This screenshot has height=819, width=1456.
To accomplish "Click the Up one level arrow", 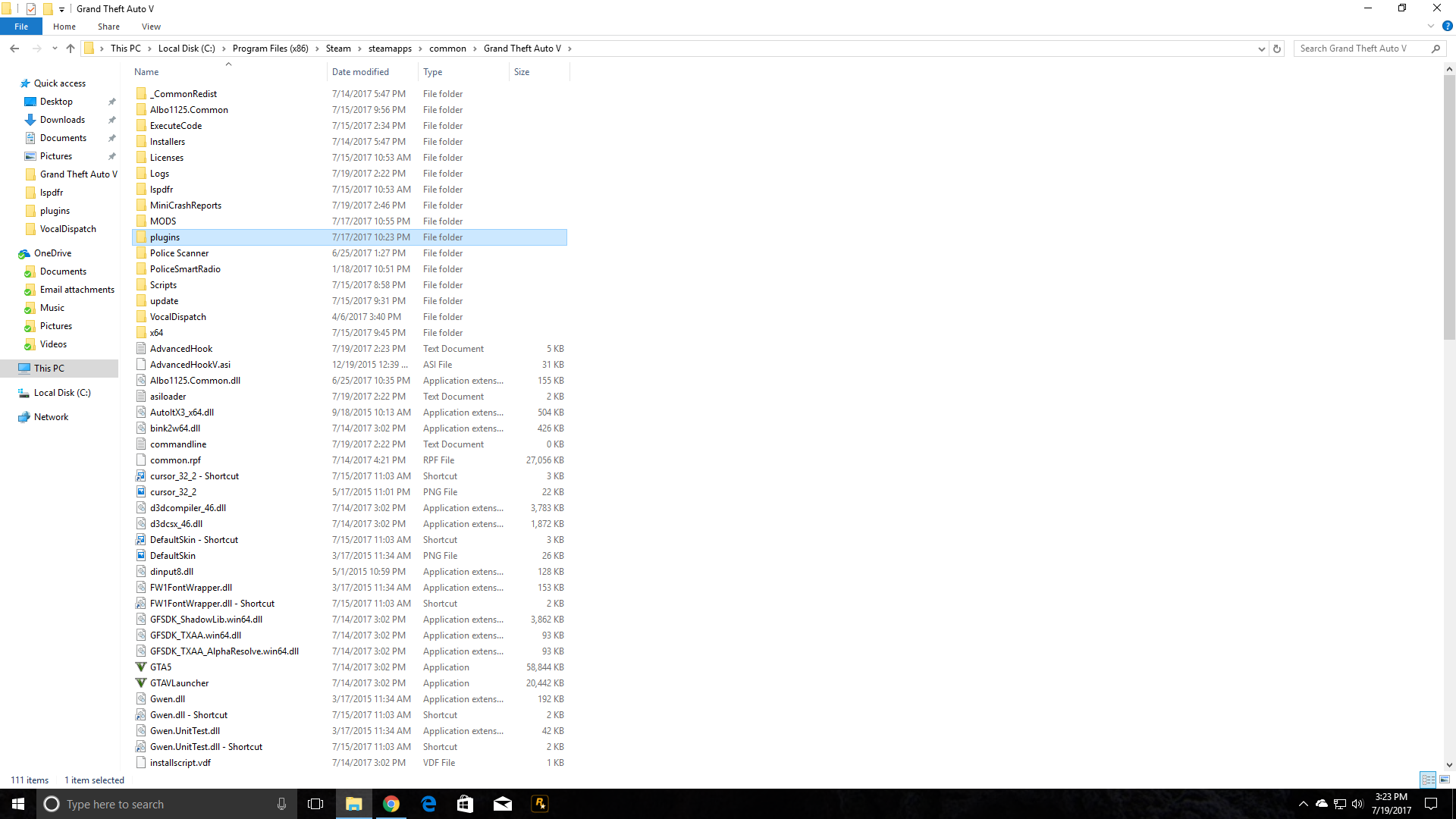I will tap(71, 49).
